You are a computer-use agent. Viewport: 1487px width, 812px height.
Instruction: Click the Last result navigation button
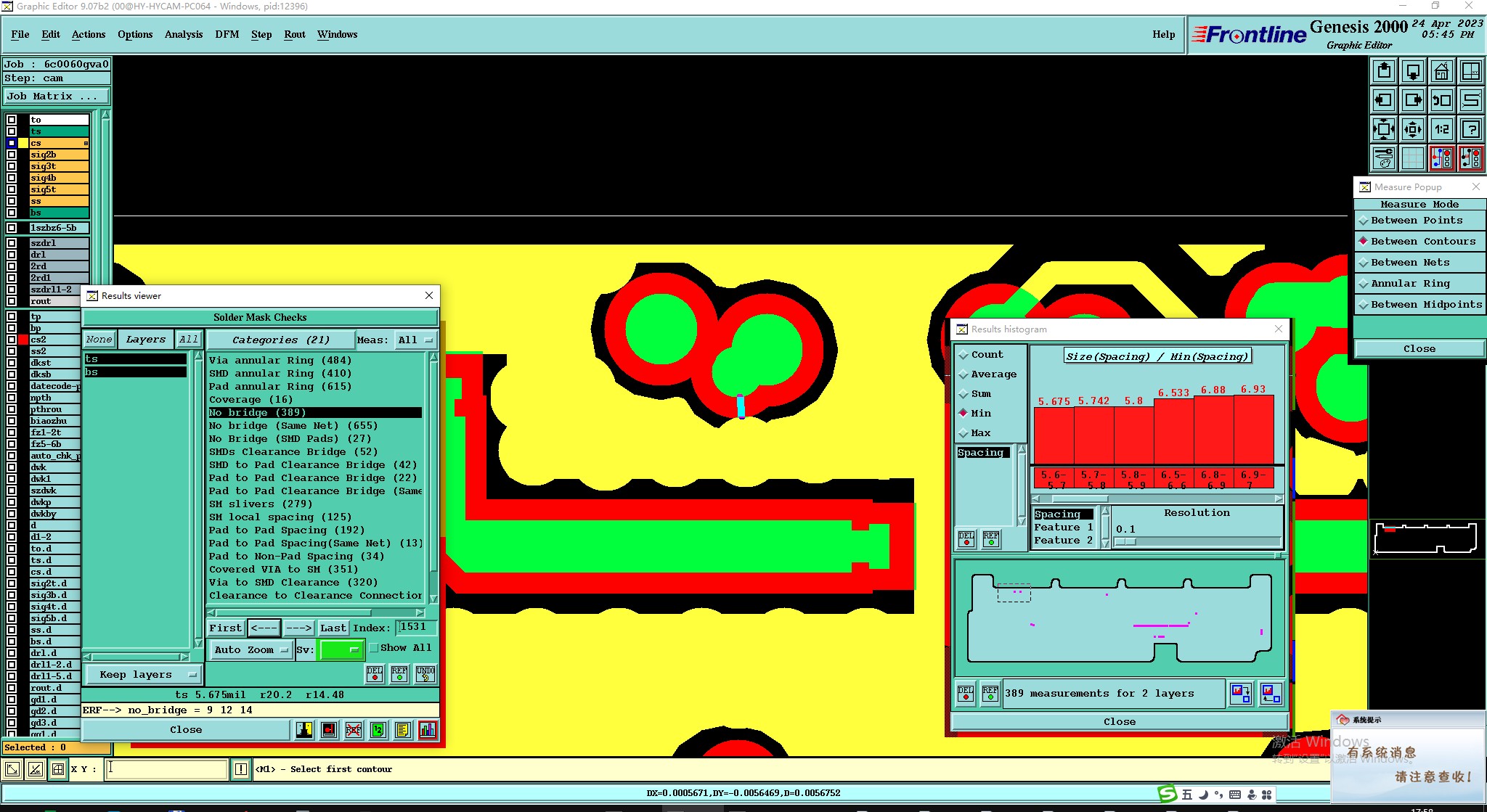pos(333,628)
